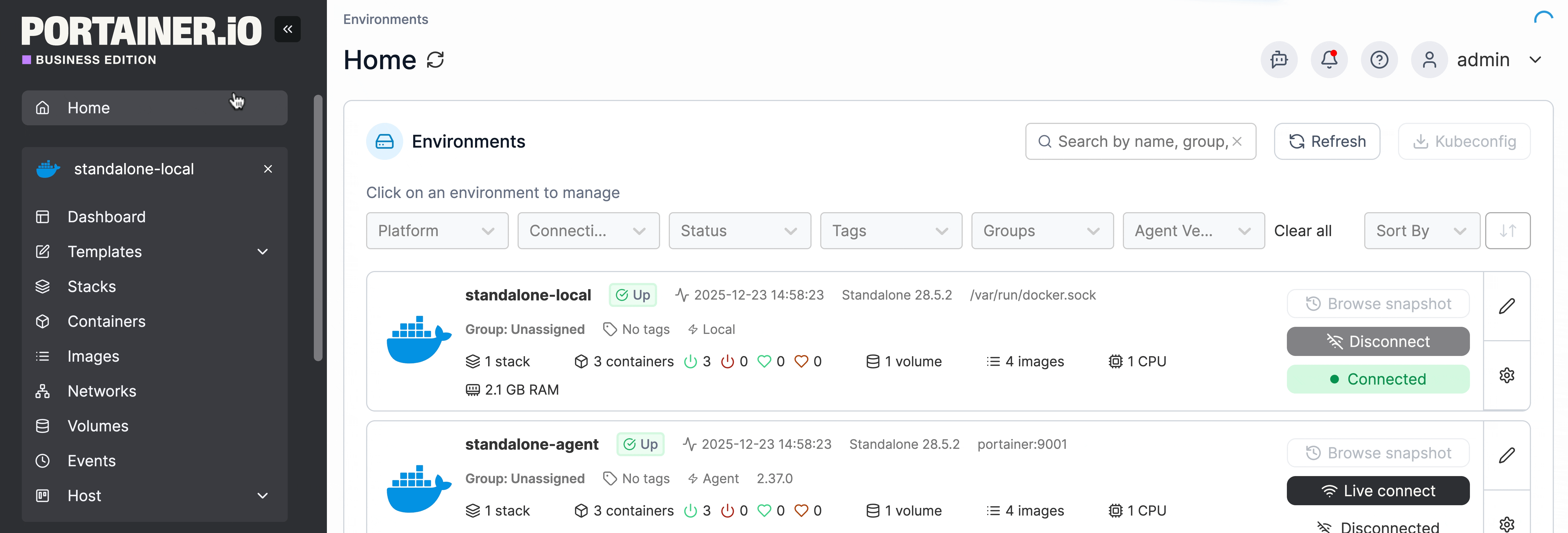Image resolution: width=1568 pixels, height=533 pixels.
Task: Click Live connect for standalone-agent
Action: (1378, 491)
